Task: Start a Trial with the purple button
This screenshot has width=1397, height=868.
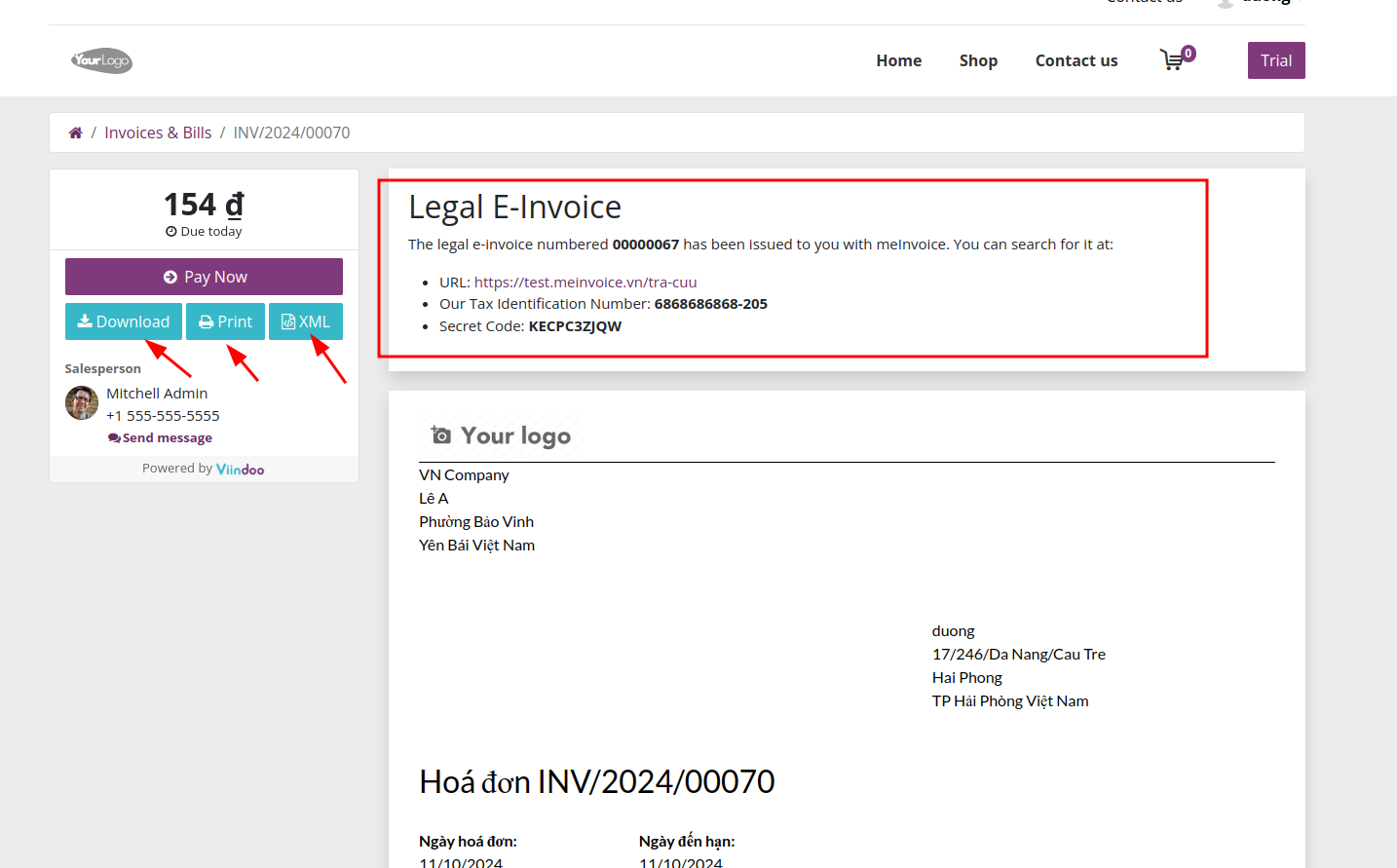Action: (x=1276, y=59)
